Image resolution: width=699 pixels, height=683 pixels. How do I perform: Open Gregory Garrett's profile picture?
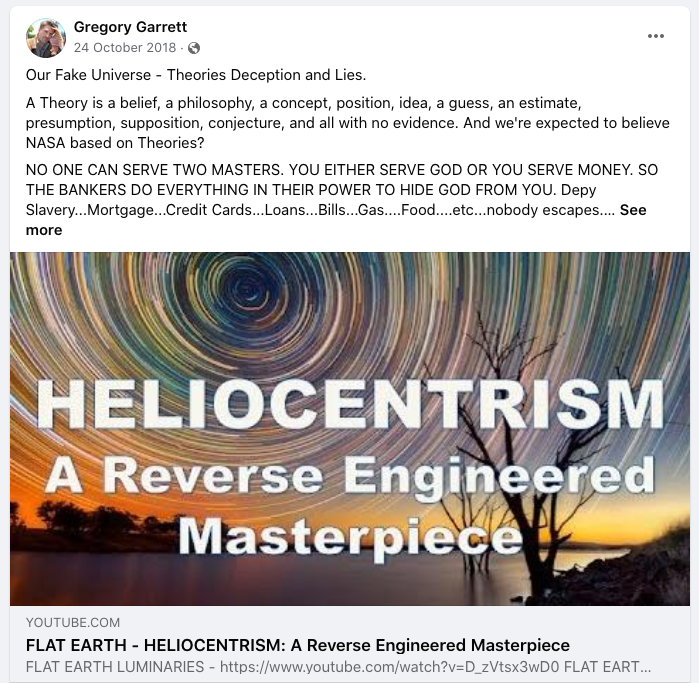tap(46, 38)
